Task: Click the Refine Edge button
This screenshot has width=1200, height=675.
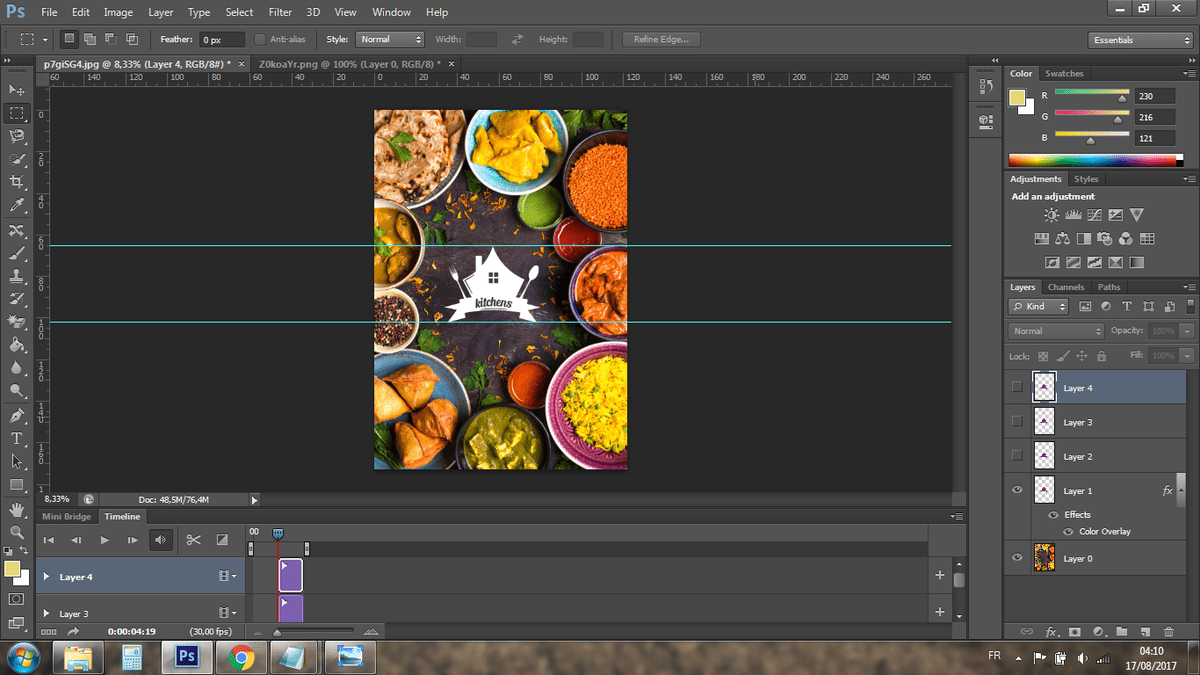Action: (x=661, y=40)
